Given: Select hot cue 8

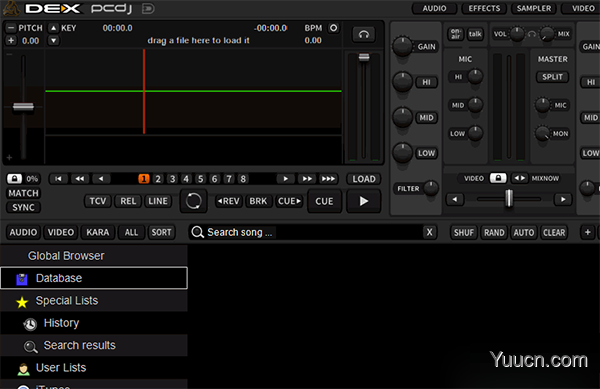Looking at the screenshot, I should pos(243,179).
